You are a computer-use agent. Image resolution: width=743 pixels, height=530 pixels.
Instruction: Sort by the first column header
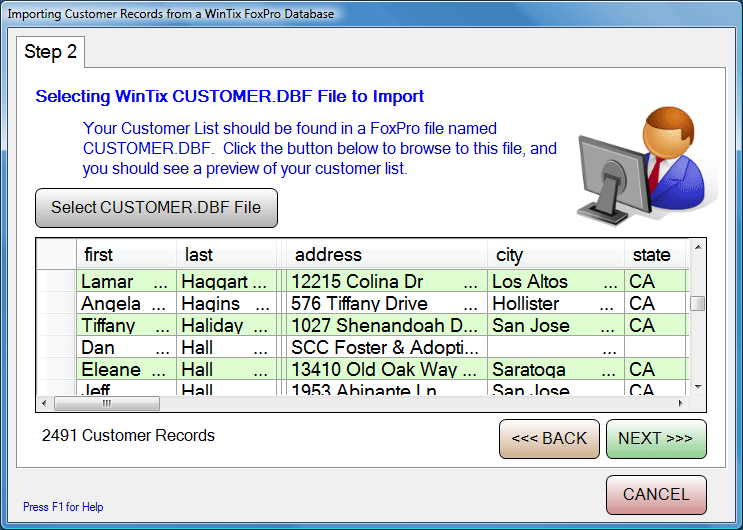[126, 255]
